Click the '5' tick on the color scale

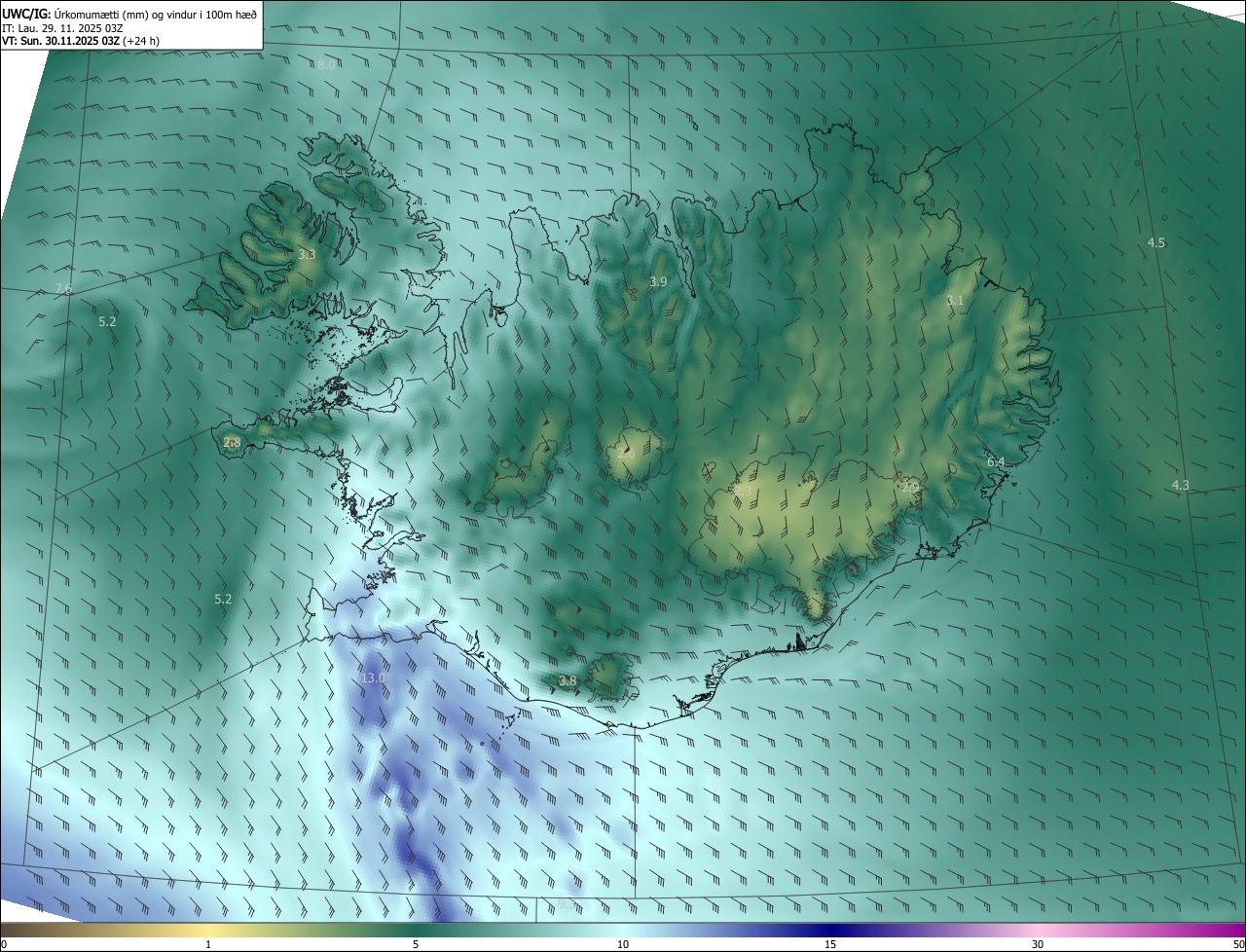tap(416, 944)
